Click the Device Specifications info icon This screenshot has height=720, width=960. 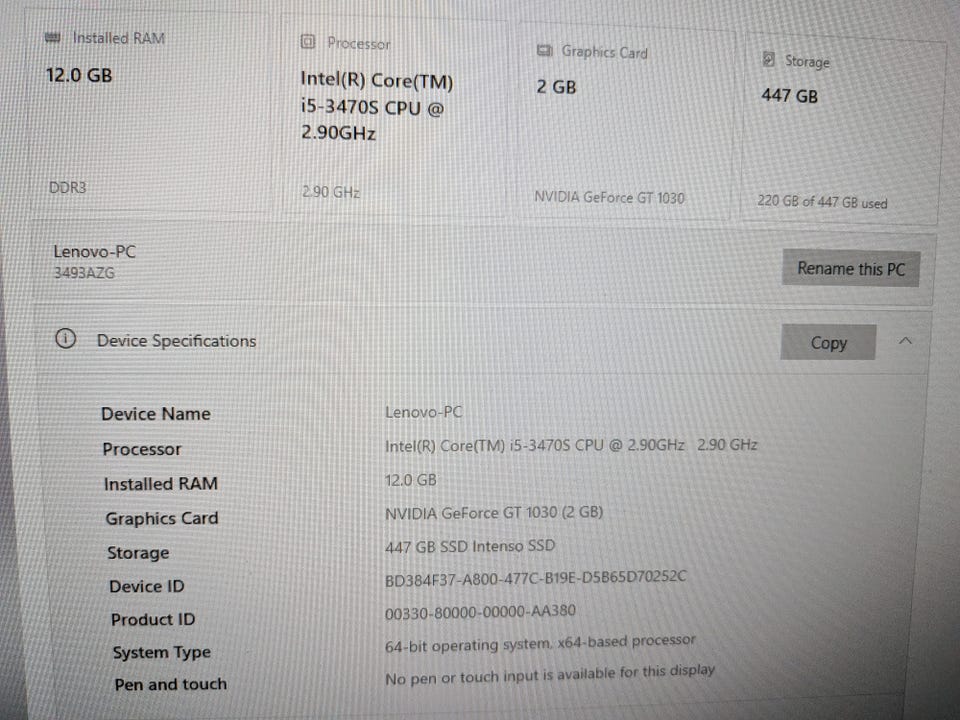[66, 339]
